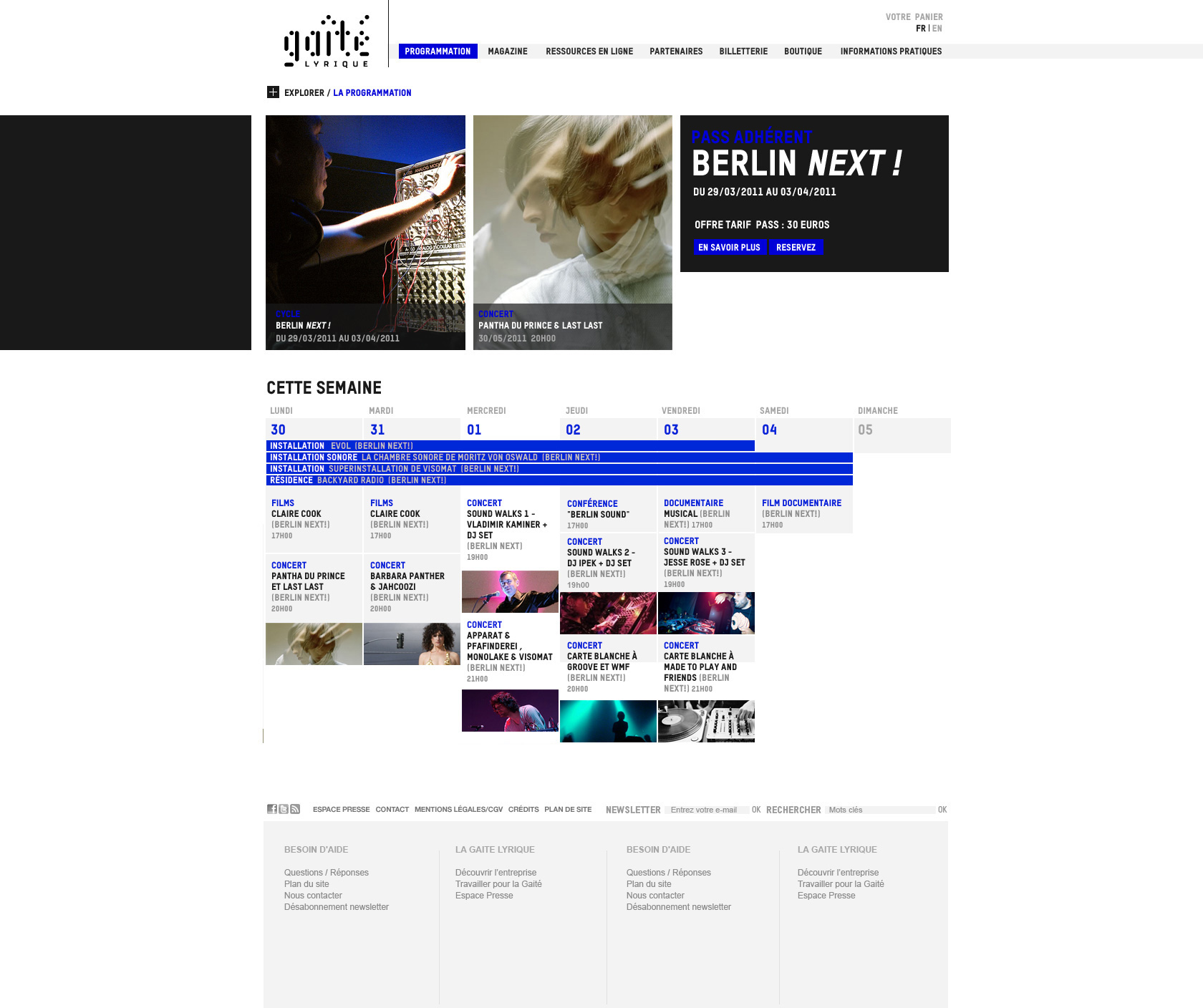1203x1008 pixels.
Task: Click Barbara Panther concert photo
Action: [x=412, y=644]
